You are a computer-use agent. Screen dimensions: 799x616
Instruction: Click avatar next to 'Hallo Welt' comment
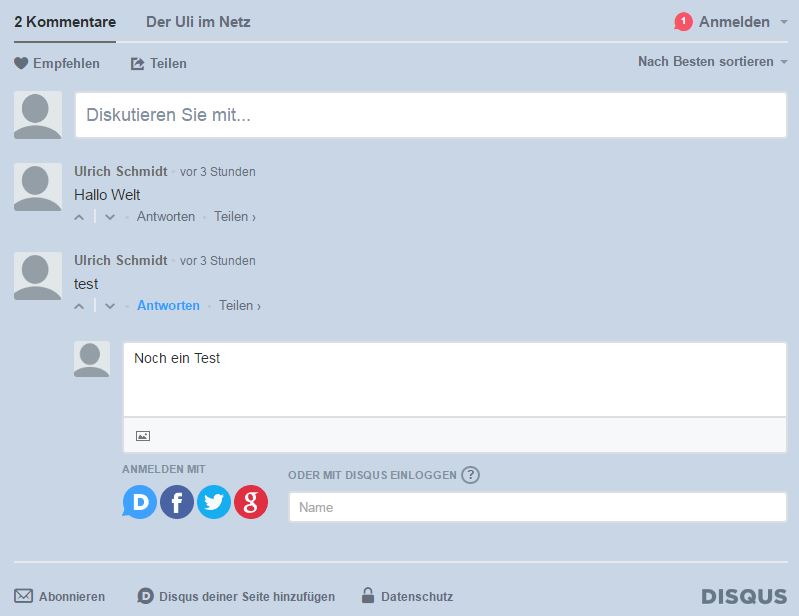38,187
